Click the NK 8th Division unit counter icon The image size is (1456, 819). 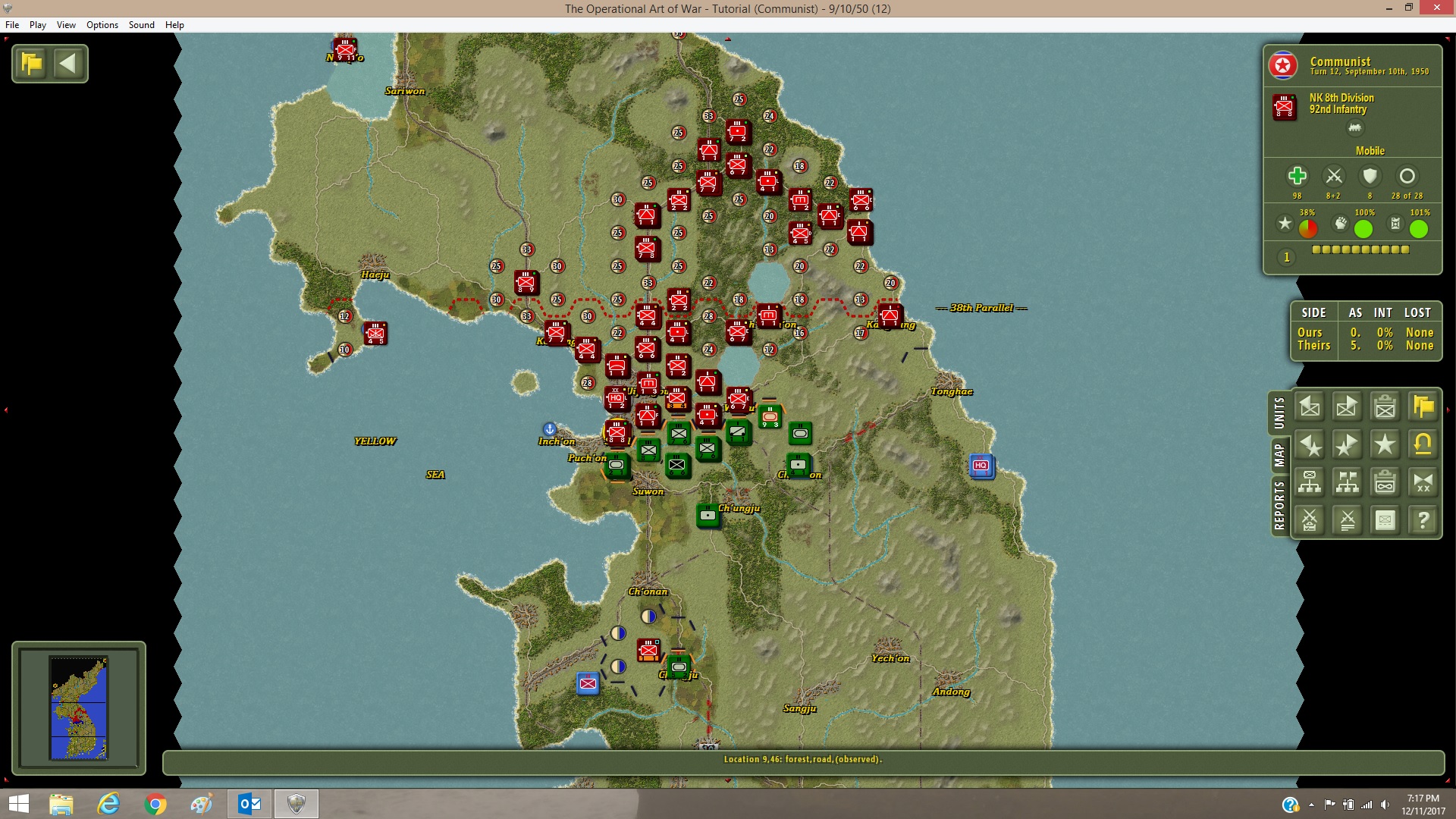tap(1285, 107)
